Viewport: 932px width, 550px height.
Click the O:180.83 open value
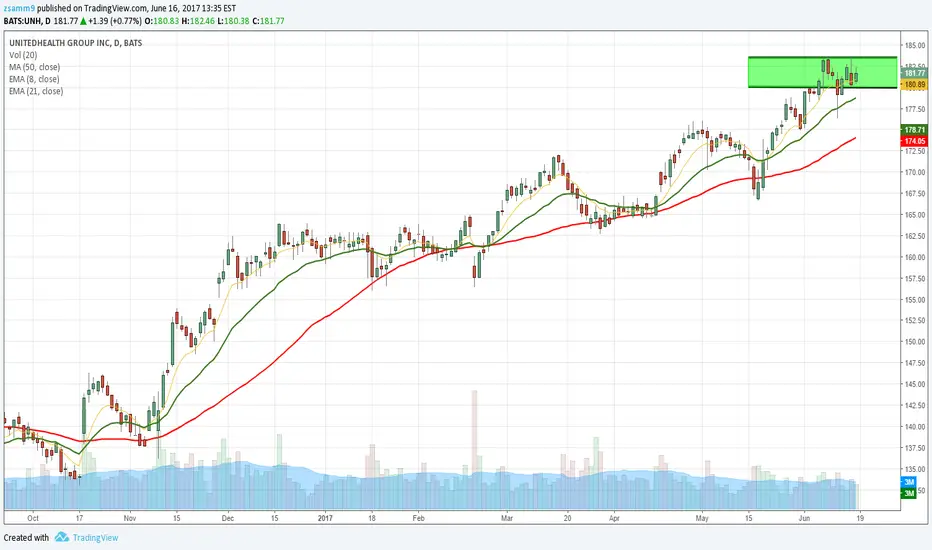coord(162,21)
